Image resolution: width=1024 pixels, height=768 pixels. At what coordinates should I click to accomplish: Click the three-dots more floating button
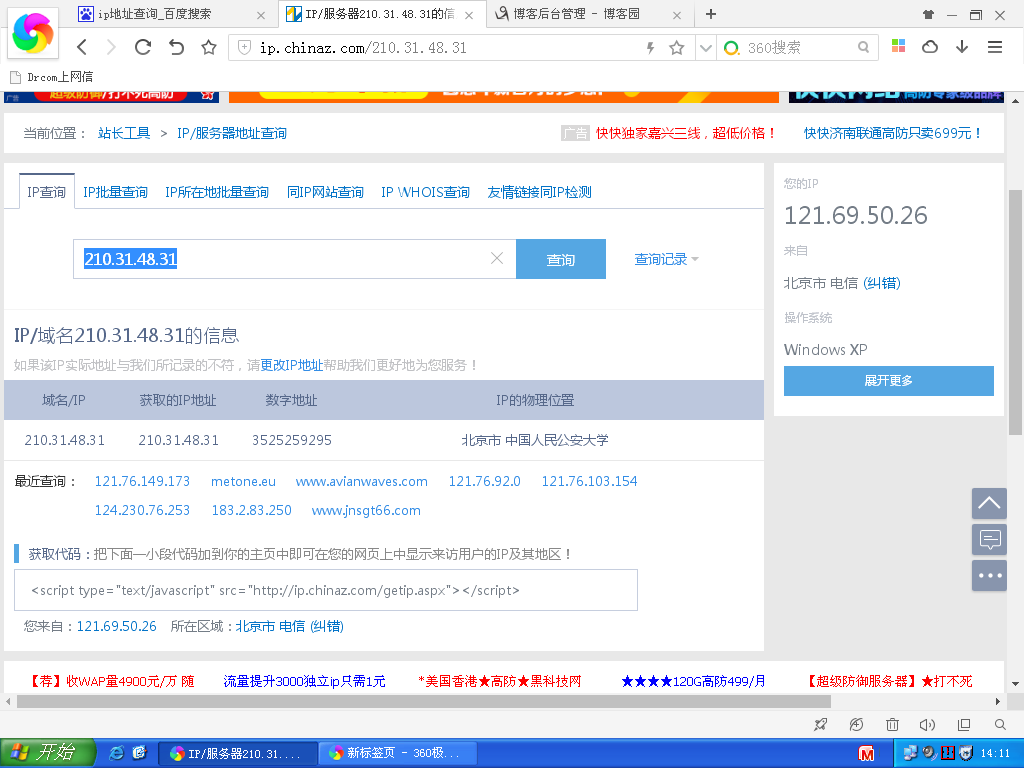tap(989, 575)
